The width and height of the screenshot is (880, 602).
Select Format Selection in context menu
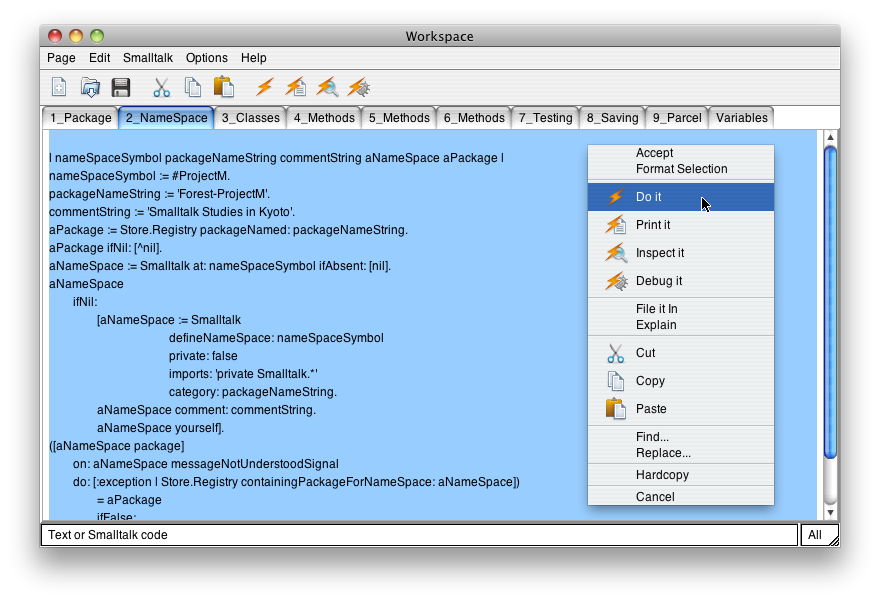(x=681, y=169)
